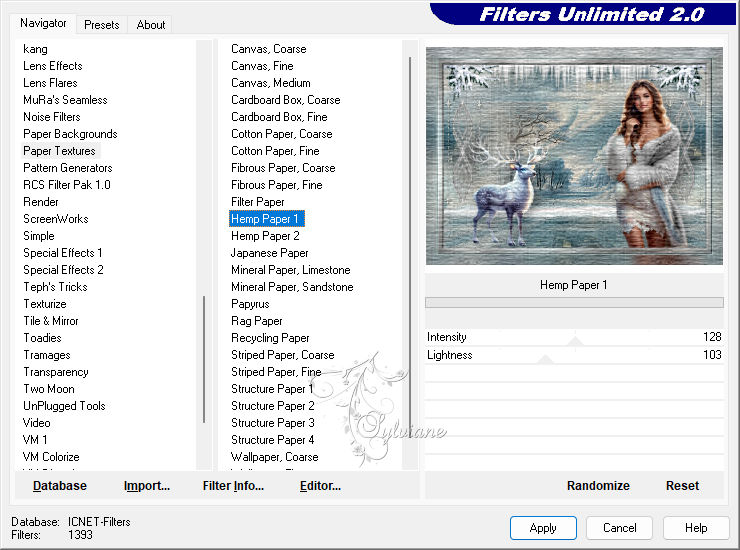Select MuRa's Seamless category
Image resolution: width=740 pixels, height=550 pixels.
tap(65, 100)
